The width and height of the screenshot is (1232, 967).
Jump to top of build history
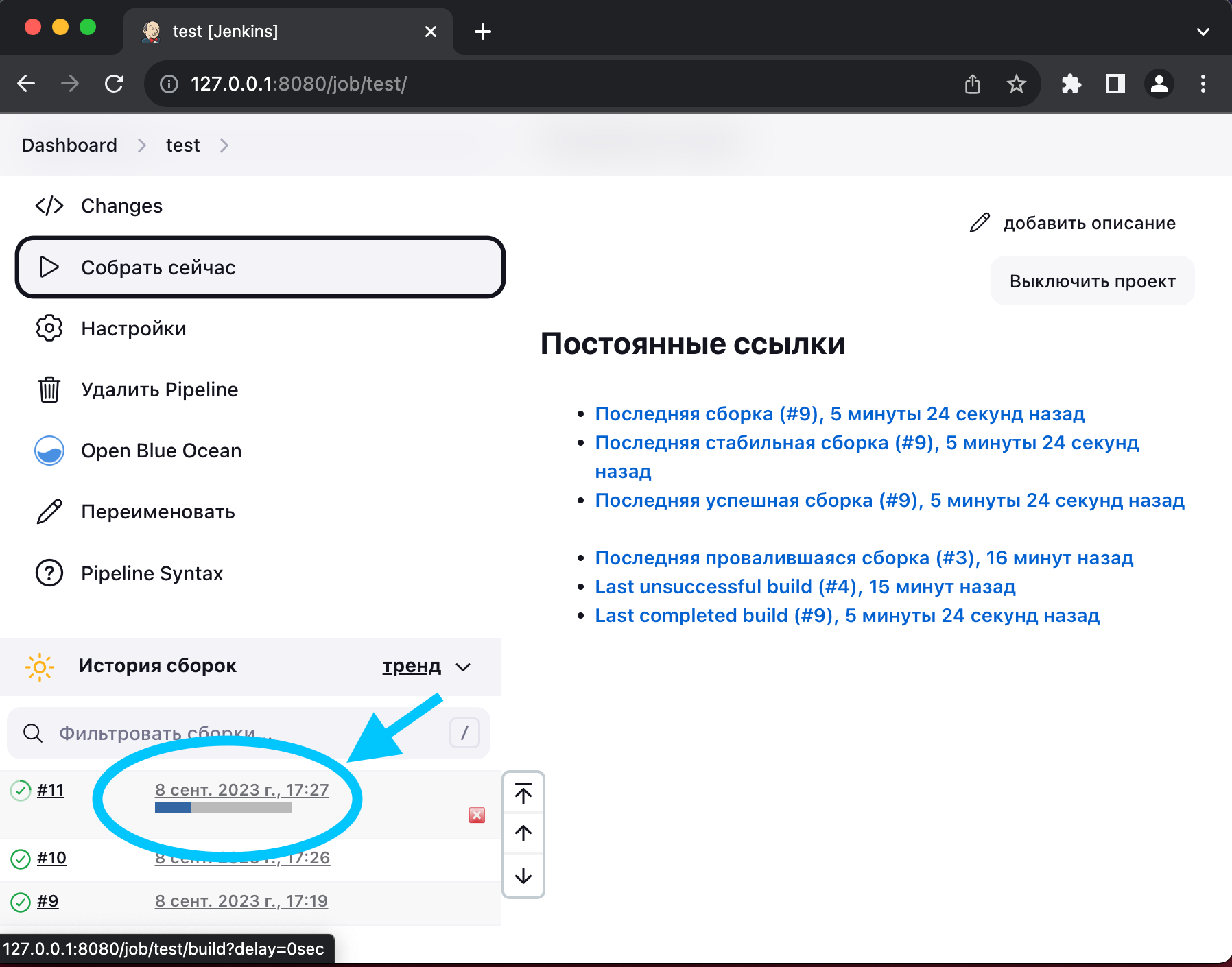[x=523, y=793]
